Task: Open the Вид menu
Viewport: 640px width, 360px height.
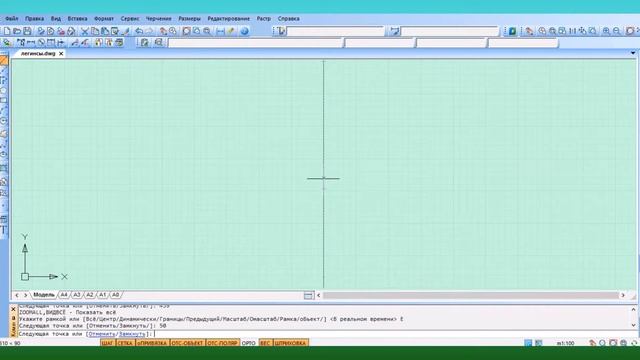Action: [56, 19]
